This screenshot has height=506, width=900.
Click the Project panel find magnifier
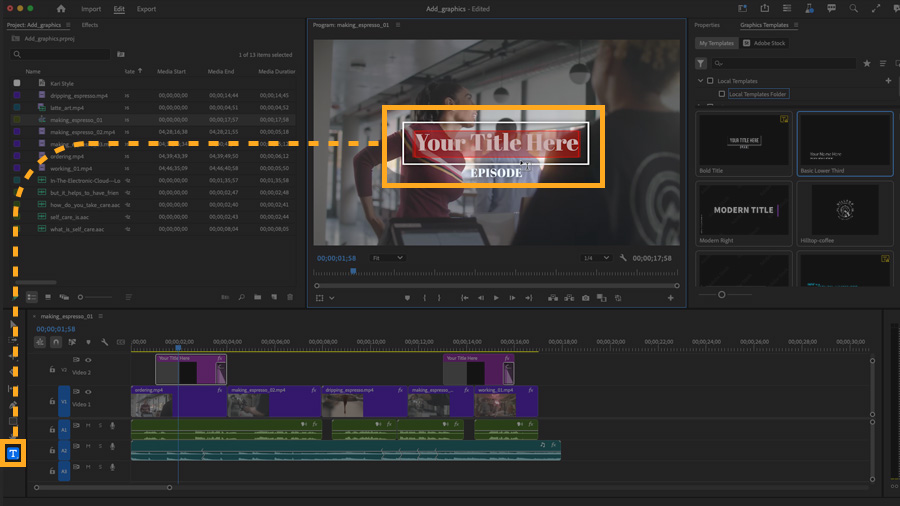click(x=242, y=297)
